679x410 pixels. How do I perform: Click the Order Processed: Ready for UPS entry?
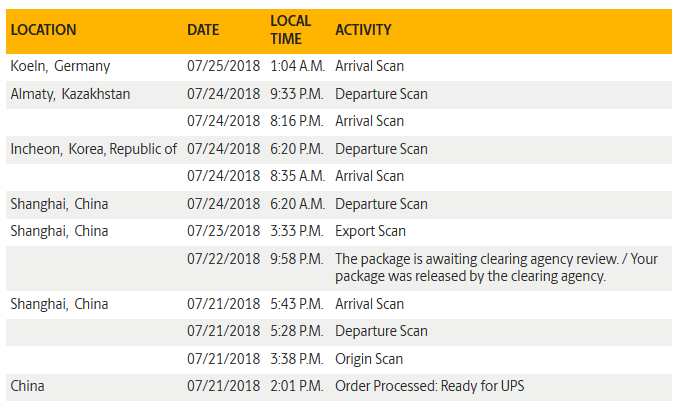[427, 386]
